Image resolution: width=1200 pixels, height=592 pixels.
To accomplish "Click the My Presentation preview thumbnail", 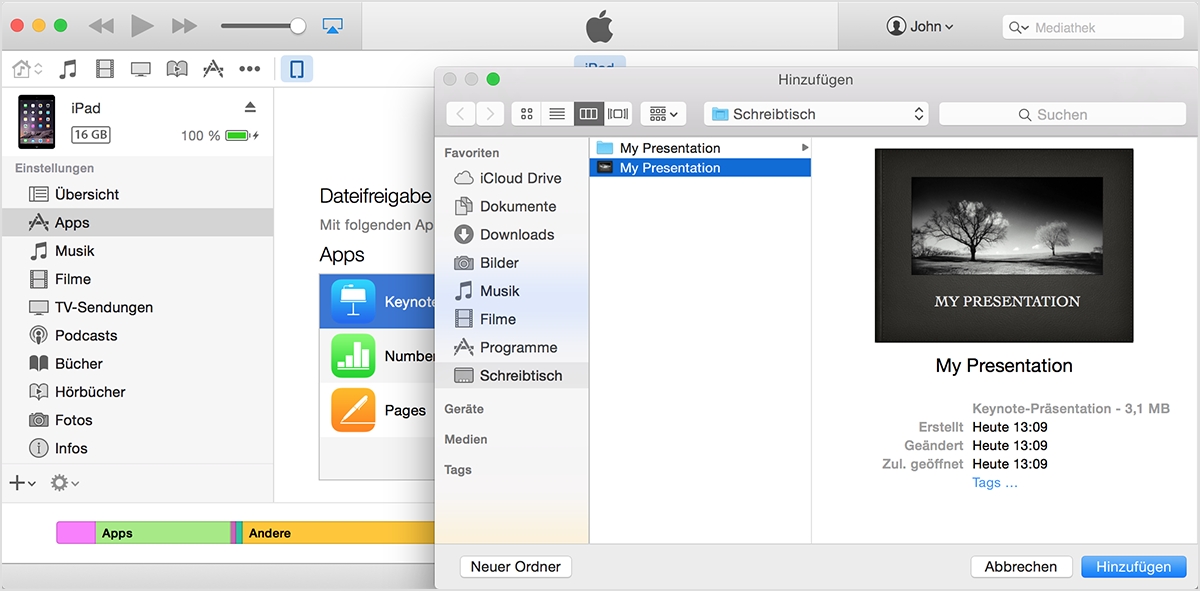I will pos(1004,246).
